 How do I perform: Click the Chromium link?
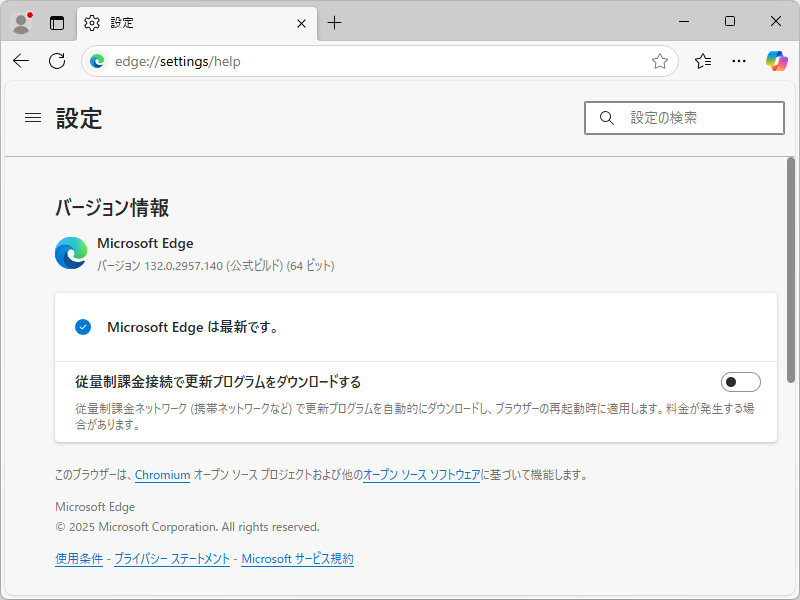coord(162,475)
